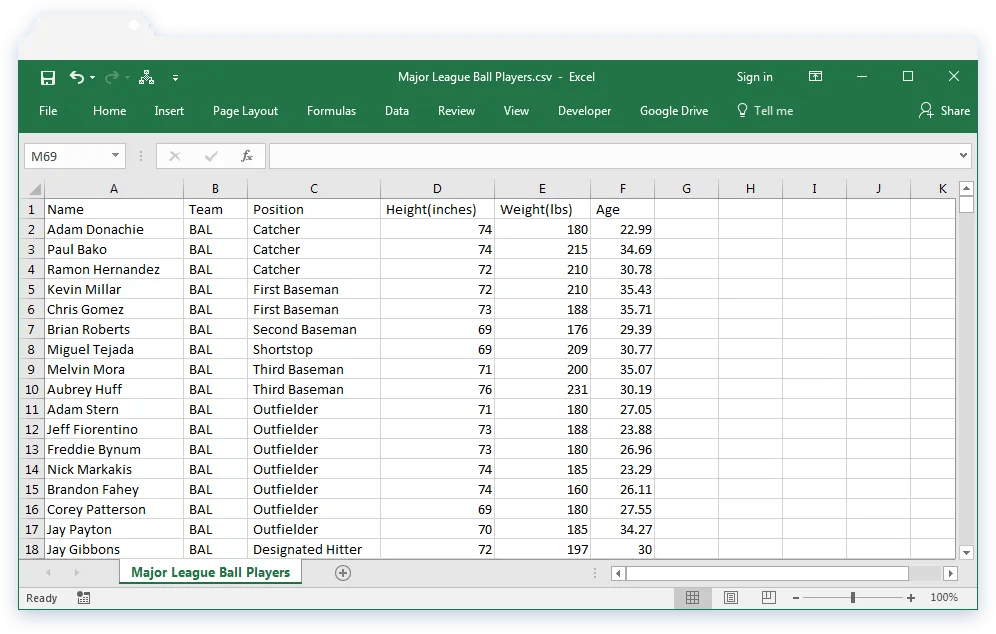This screenshot has height=634, width=996.
Task: Select column D header
Action: [437, 189]
